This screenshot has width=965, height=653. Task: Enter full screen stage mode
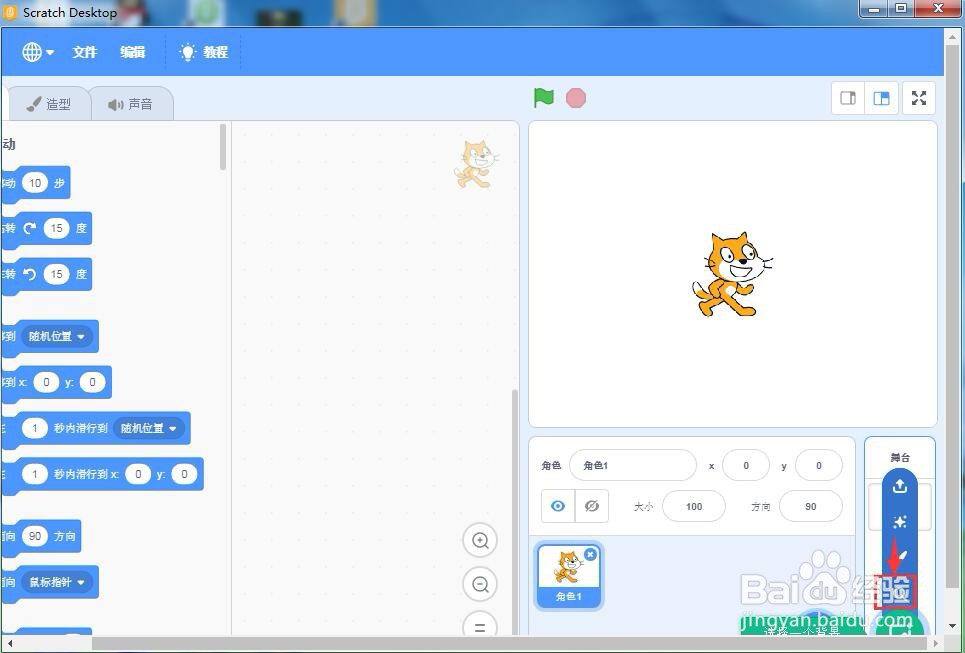(x=919, y=98)
